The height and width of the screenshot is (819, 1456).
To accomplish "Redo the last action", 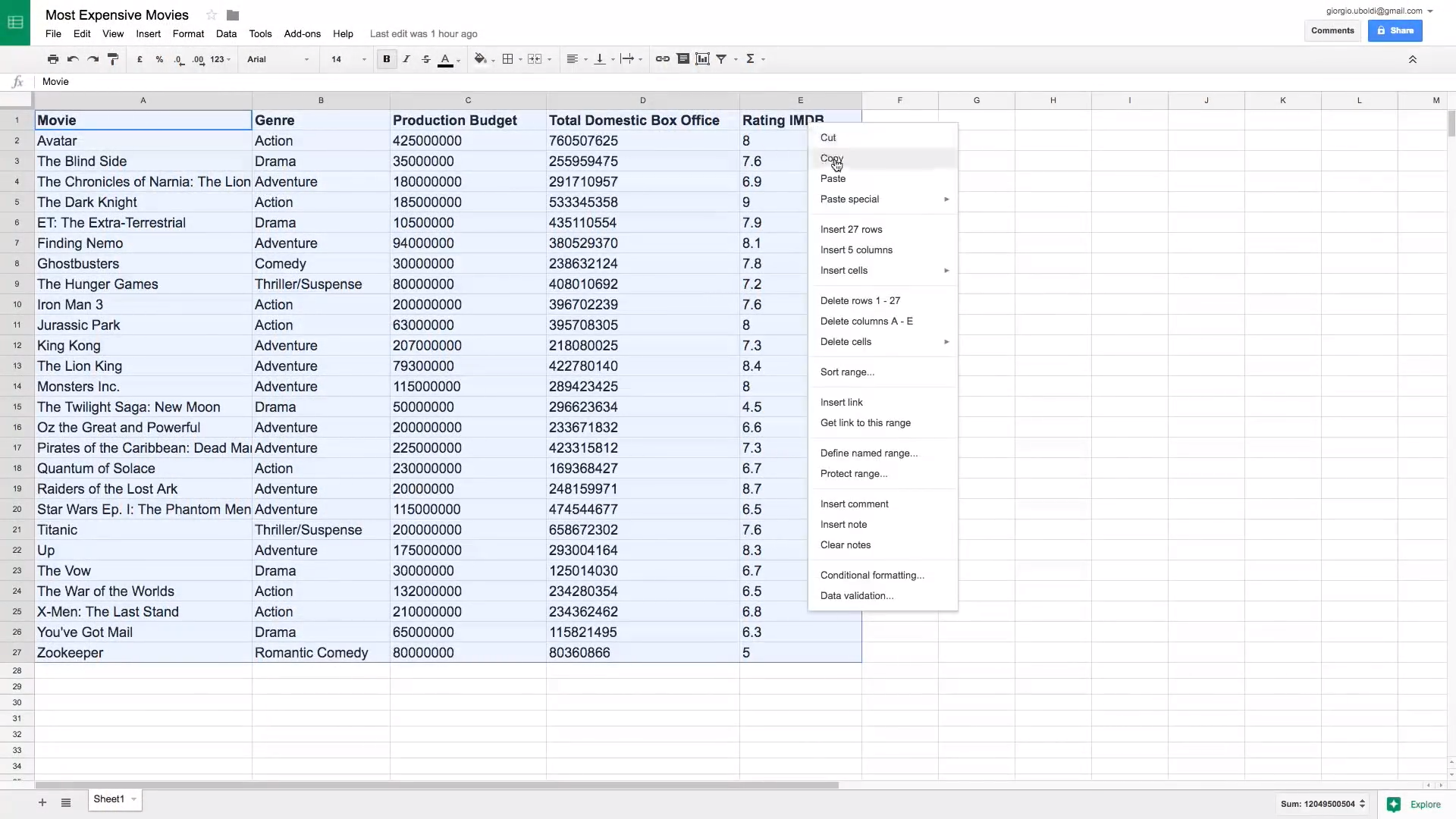I will pos(93,59).
